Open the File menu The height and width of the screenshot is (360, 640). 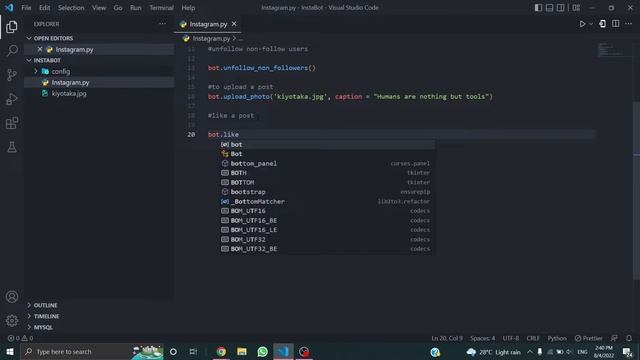26,8
